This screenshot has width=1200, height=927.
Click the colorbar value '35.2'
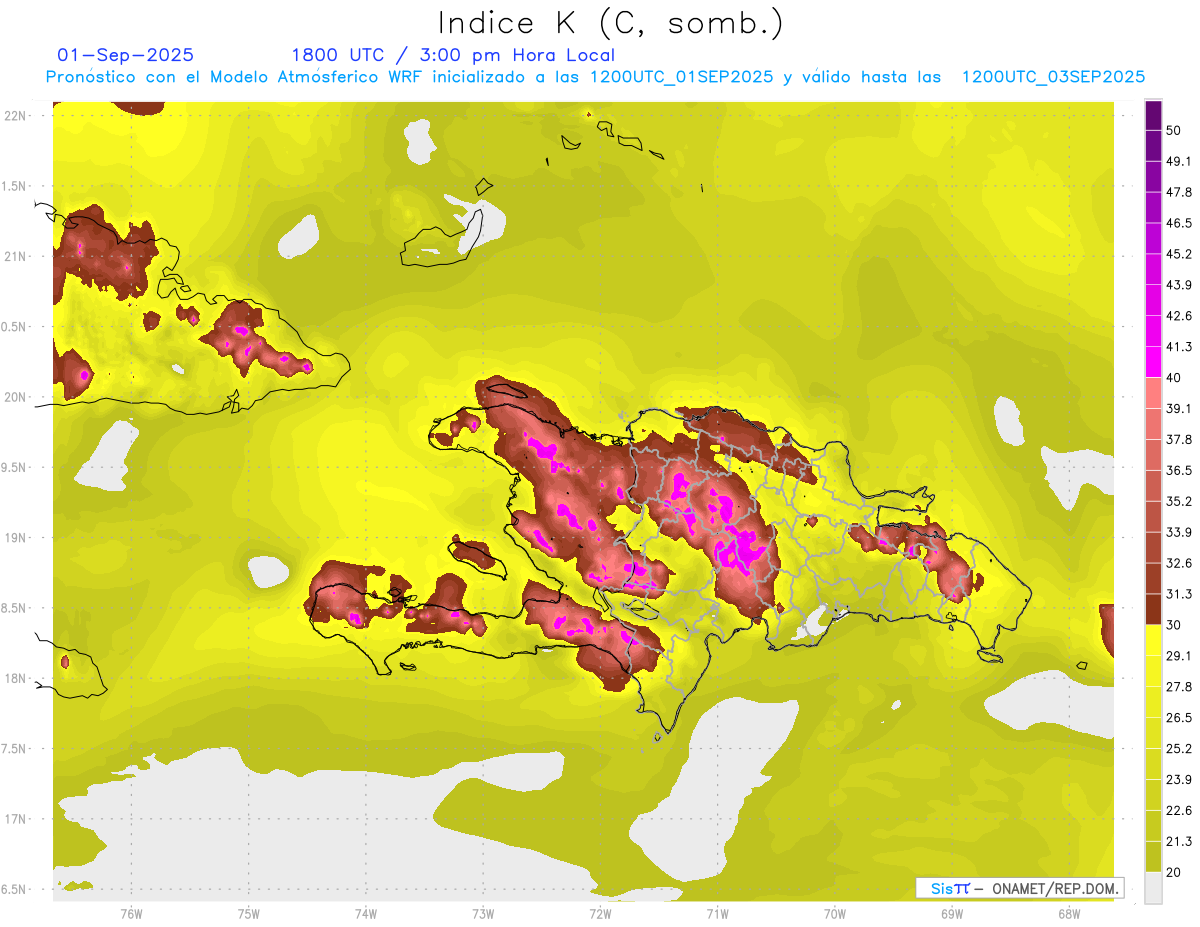coord(1179,501)
